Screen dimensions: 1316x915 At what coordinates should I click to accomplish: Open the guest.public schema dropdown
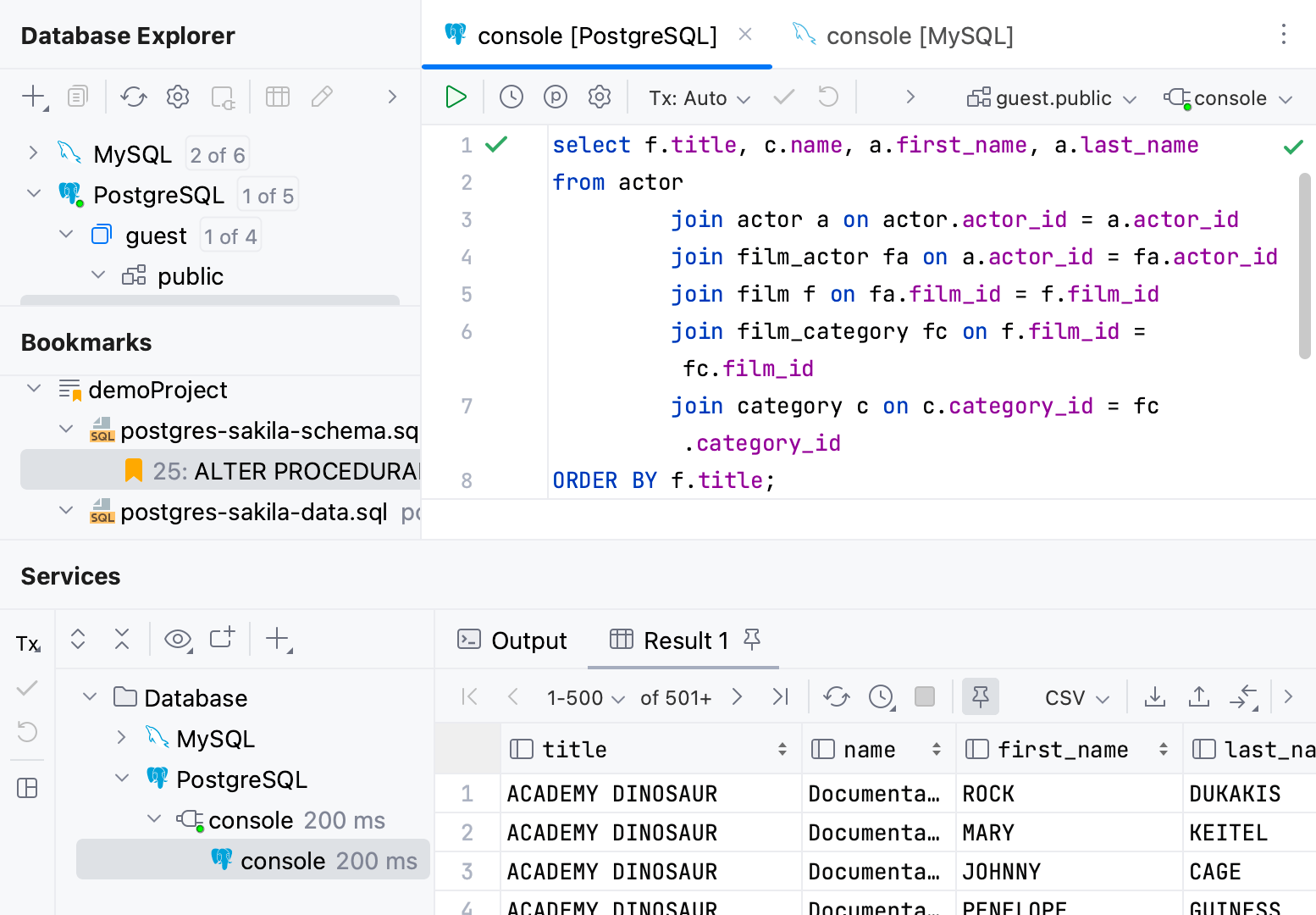tap(1052, 98)
